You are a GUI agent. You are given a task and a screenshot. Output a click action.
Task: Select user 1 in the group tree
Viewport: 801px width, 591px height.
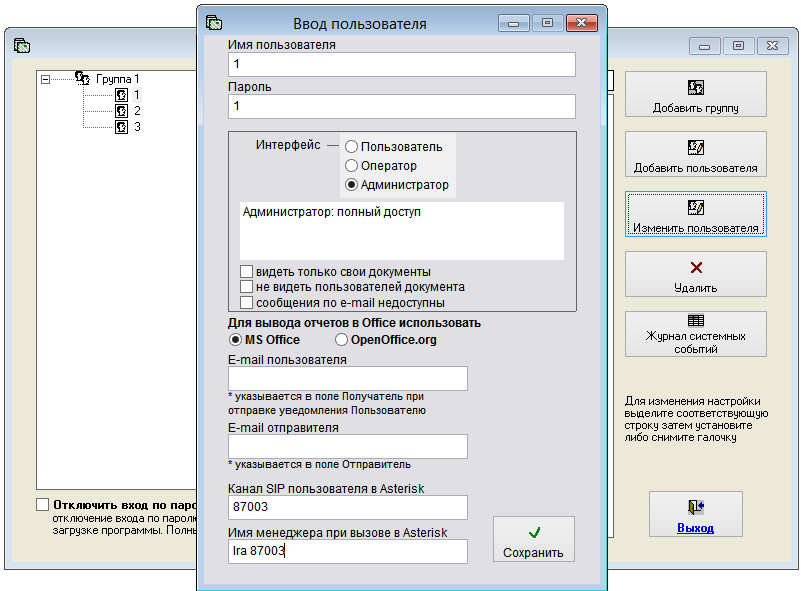pyautogui.click(x=136, y=95)
